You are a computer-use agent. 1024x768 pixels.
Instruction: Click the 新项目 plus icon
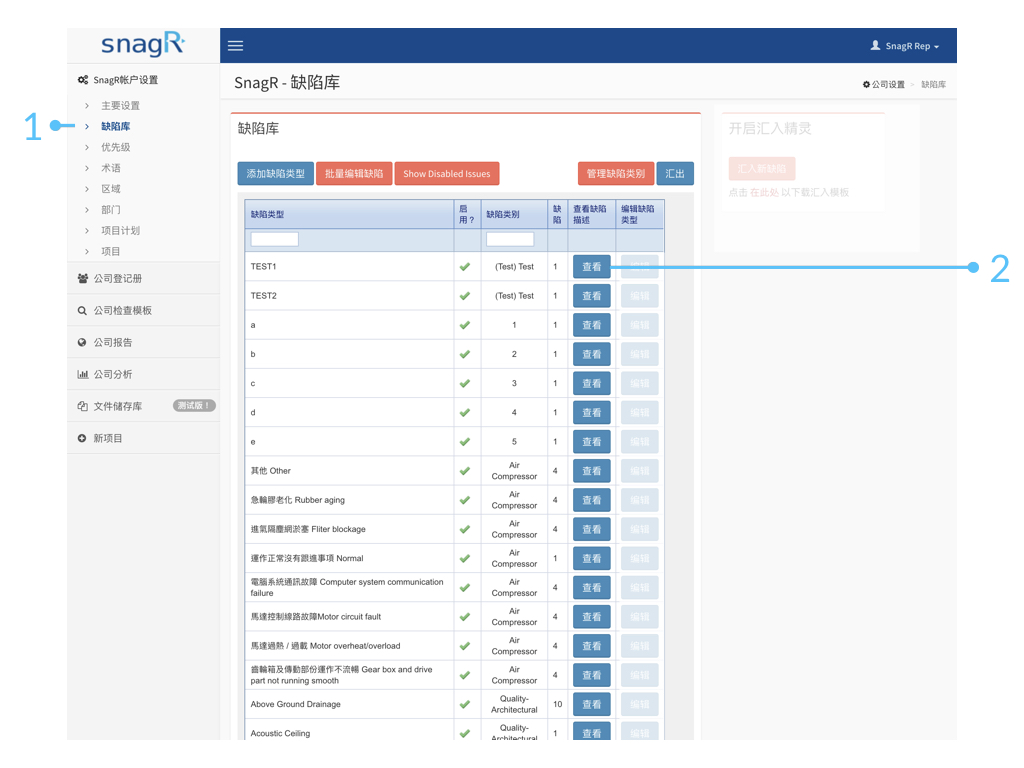click(82, 438)
